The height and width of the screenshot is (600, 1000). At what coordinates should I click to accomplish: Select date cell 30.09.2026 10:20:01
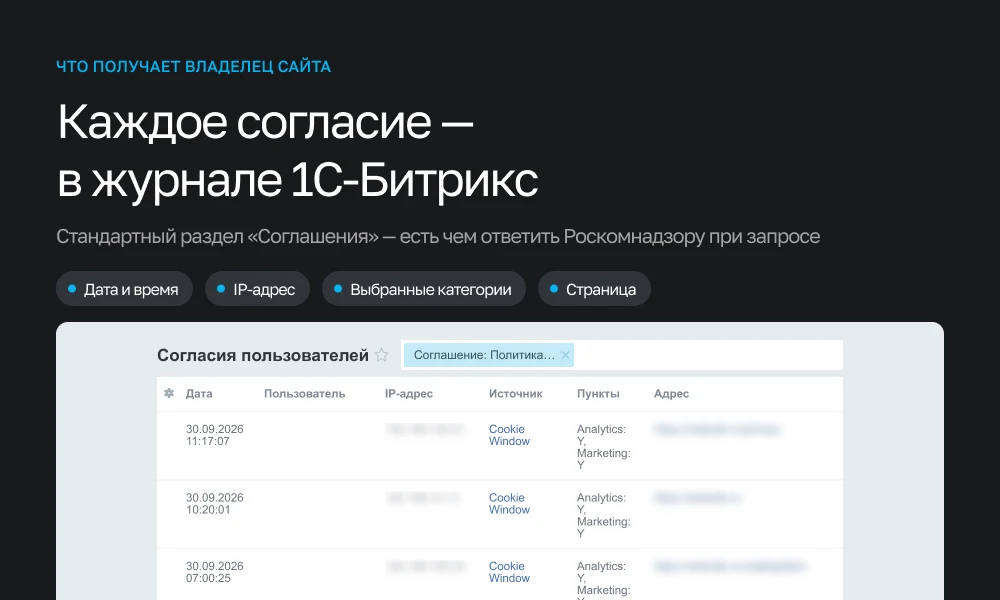click(x=214, y=503)
